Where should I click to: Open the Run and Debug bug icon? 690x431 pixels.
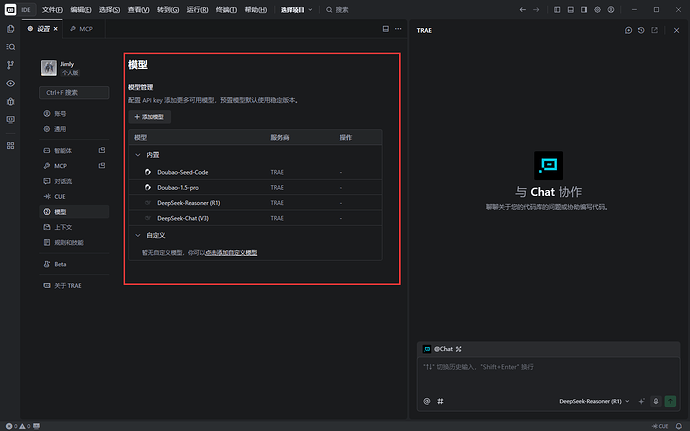11,102
